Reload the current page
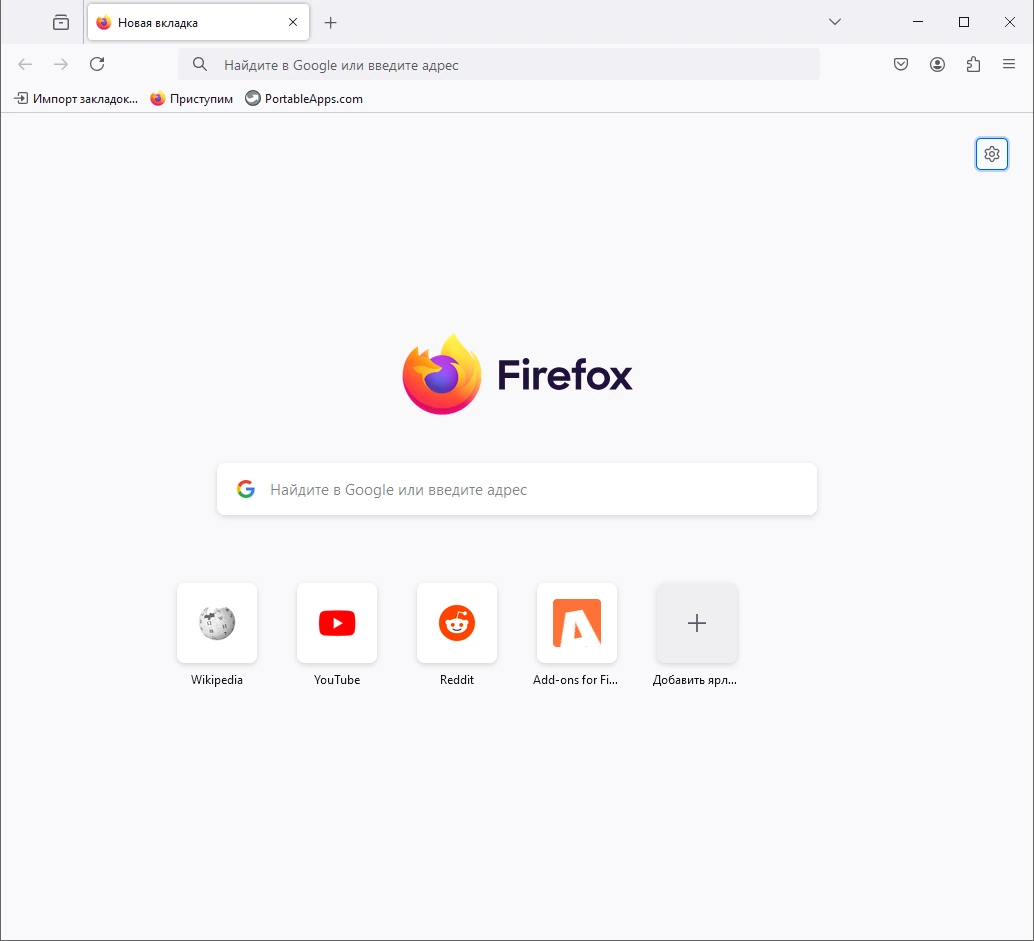 point(97,64)
